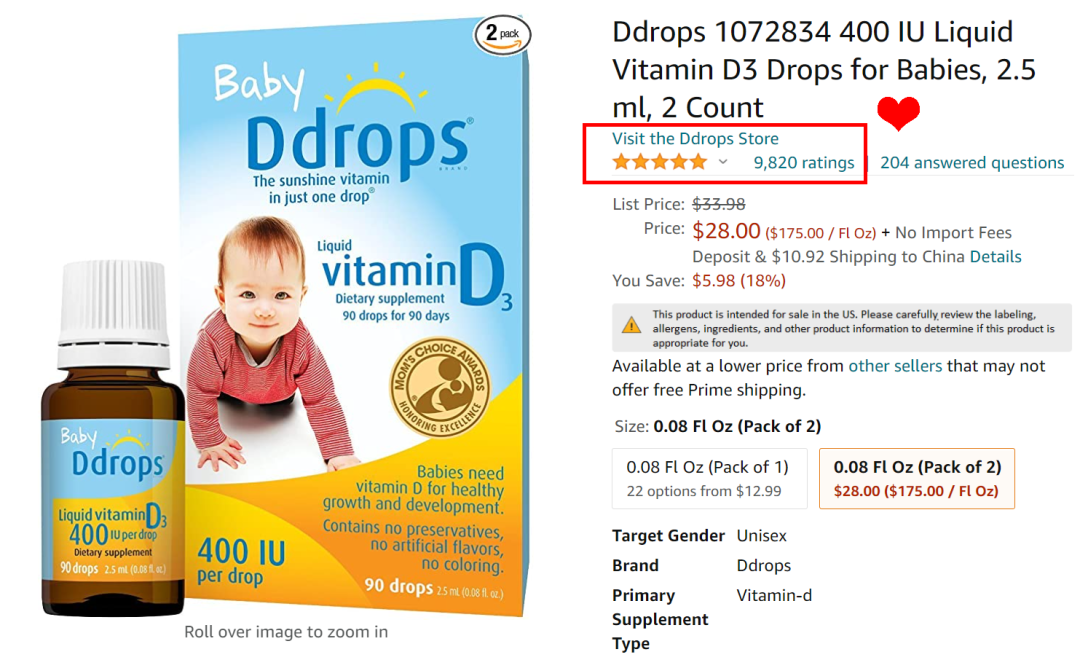
Task: Open the other sellers link
Action: coord(895,366)
